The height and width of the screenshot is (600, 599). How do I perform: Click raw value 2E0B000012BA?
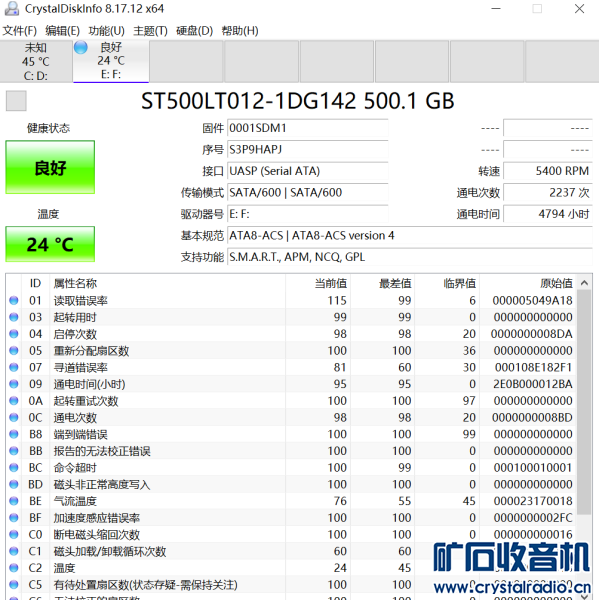tap(532, 384)
